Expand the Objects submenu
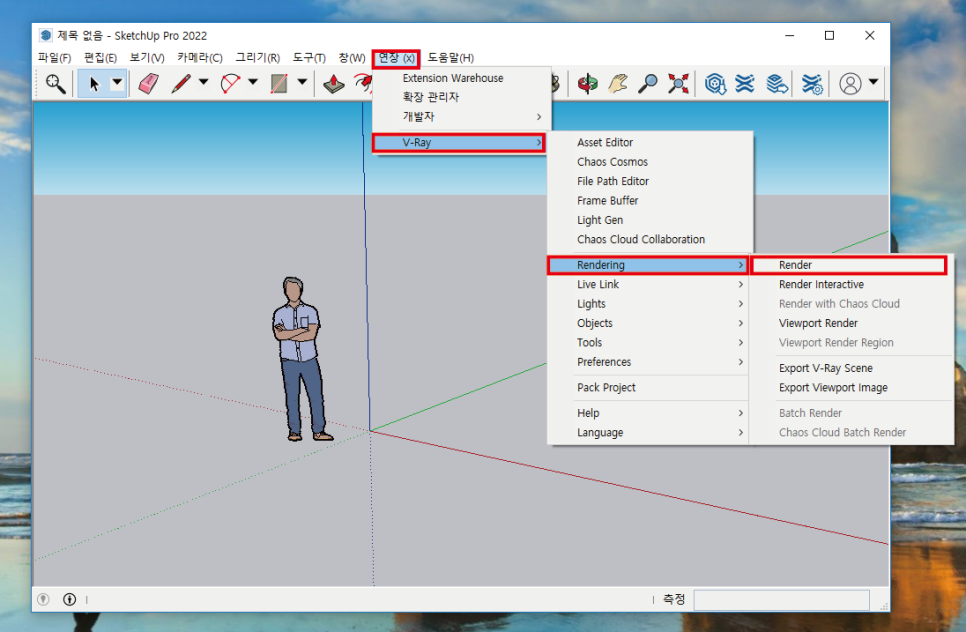Viewport: 966px width, 632px height. [x=649, y=323]
